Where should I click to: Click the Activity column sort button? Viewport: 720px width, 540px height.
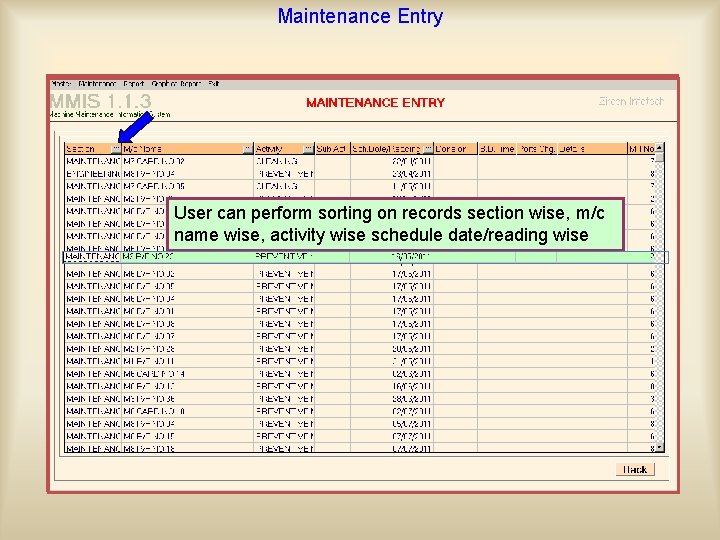[309, 149]
